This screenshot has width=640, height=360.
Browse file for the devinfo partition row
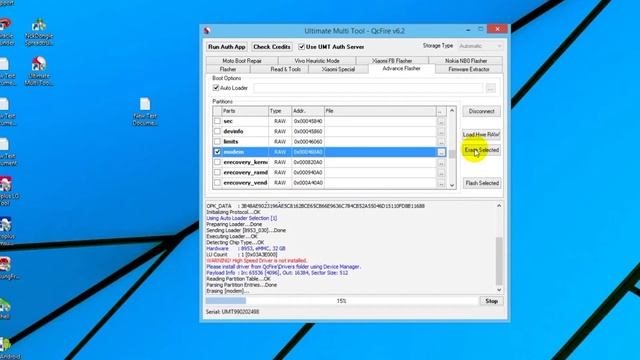click(x=441, y=132)
